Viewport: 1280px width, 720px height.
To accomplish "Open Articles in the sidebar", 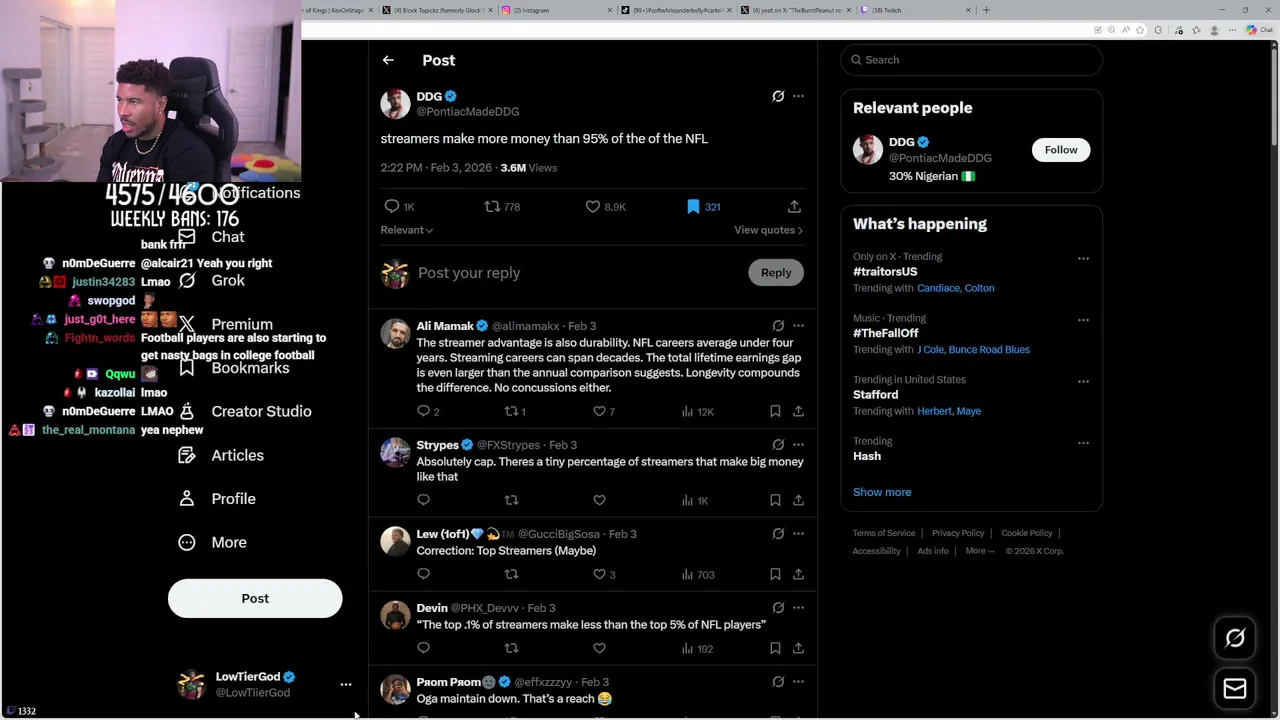I will pos(222,455).
